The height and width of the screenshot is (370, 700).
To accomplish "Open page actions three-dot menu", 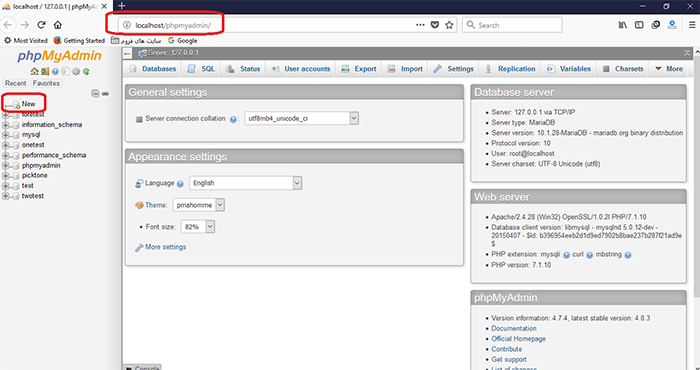I will pyautogui.click(x=420, y=25).
